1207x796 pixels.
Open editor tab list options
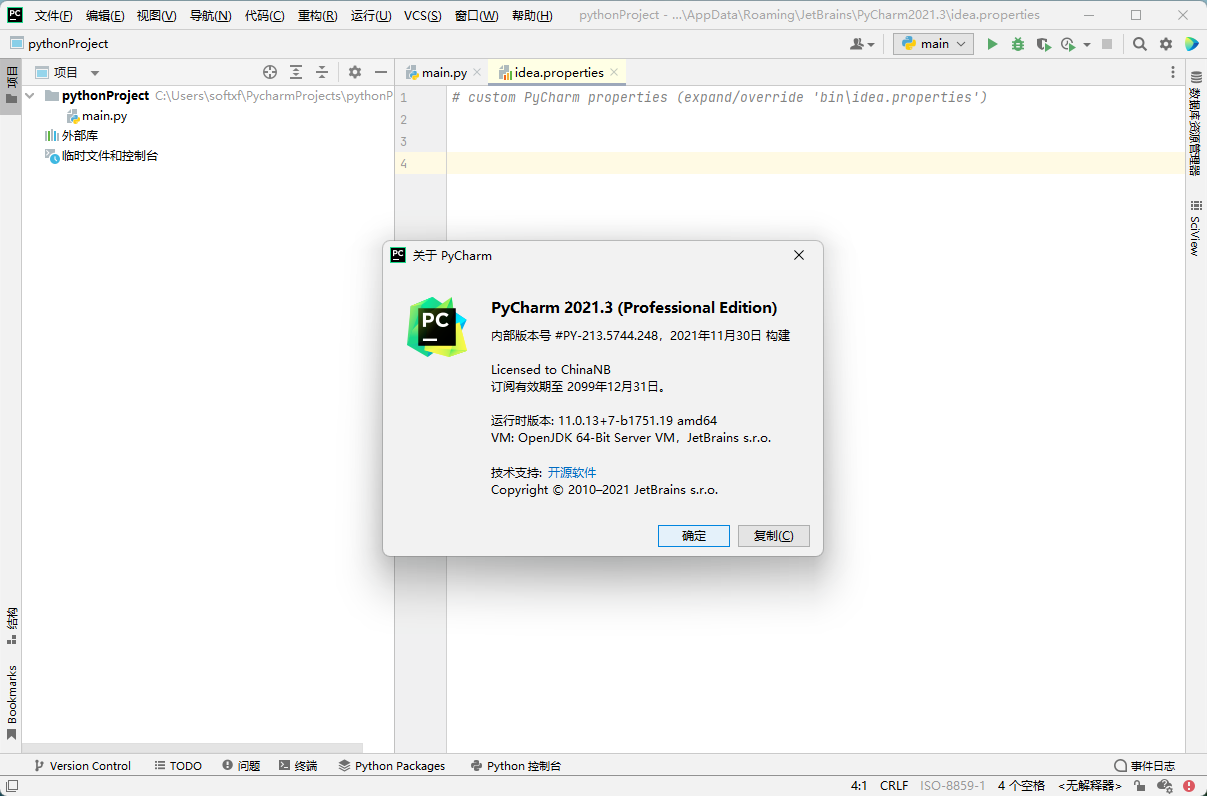coord(1173,72)
